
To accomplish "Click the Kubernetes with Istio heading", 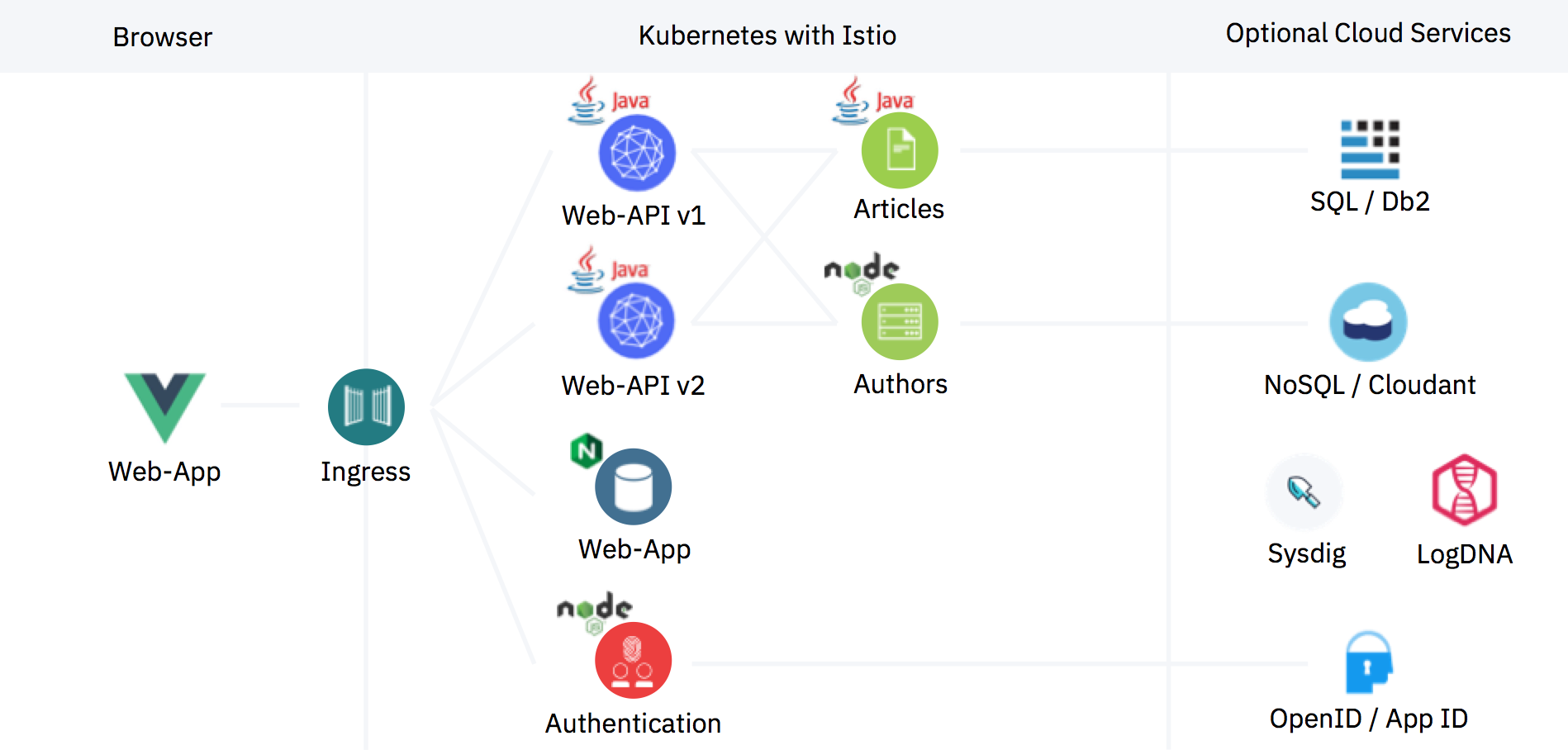I will pos(767,36).
